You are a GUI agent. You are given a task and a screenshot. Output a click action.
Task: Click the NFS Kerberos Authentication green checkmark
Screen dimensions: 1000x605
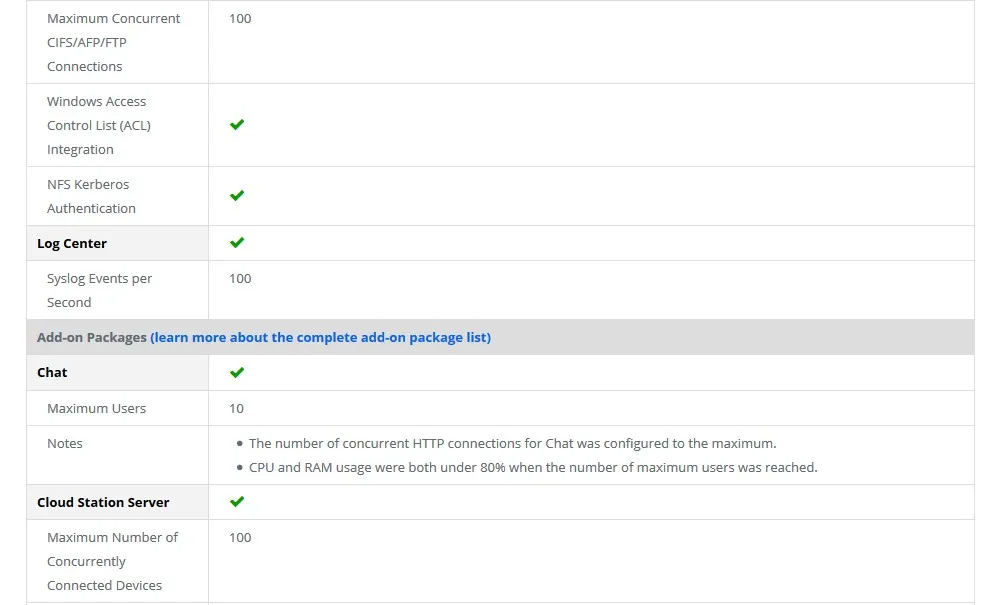[237, 196]
